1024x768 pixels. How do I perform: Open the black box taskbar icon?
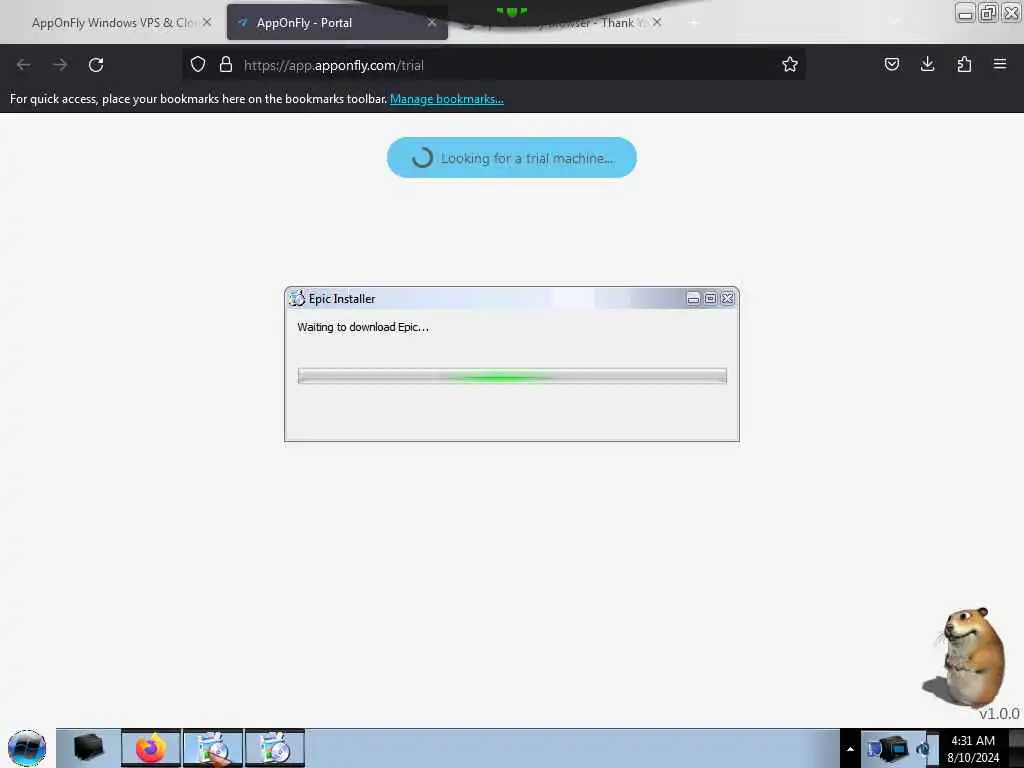tap(88, 748)
